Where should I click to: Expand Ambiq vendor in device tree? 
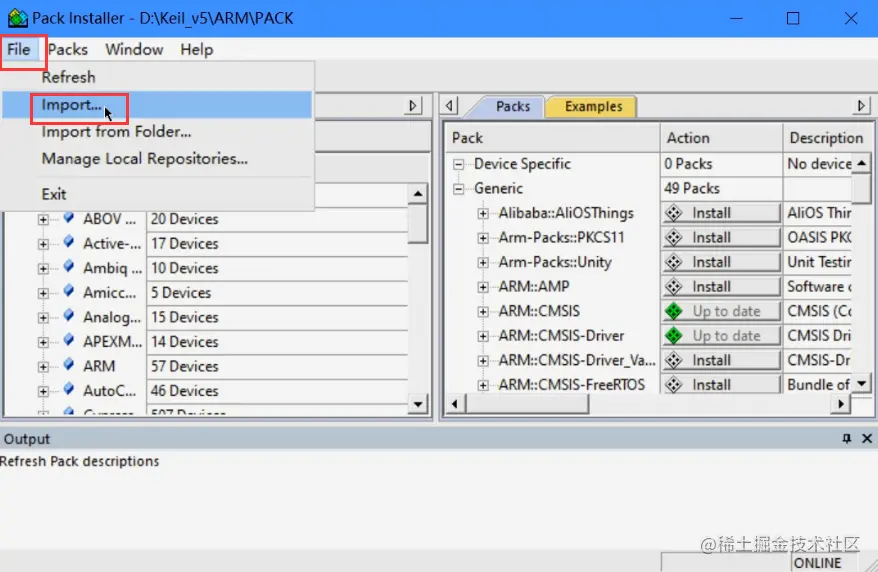[43, 269]
